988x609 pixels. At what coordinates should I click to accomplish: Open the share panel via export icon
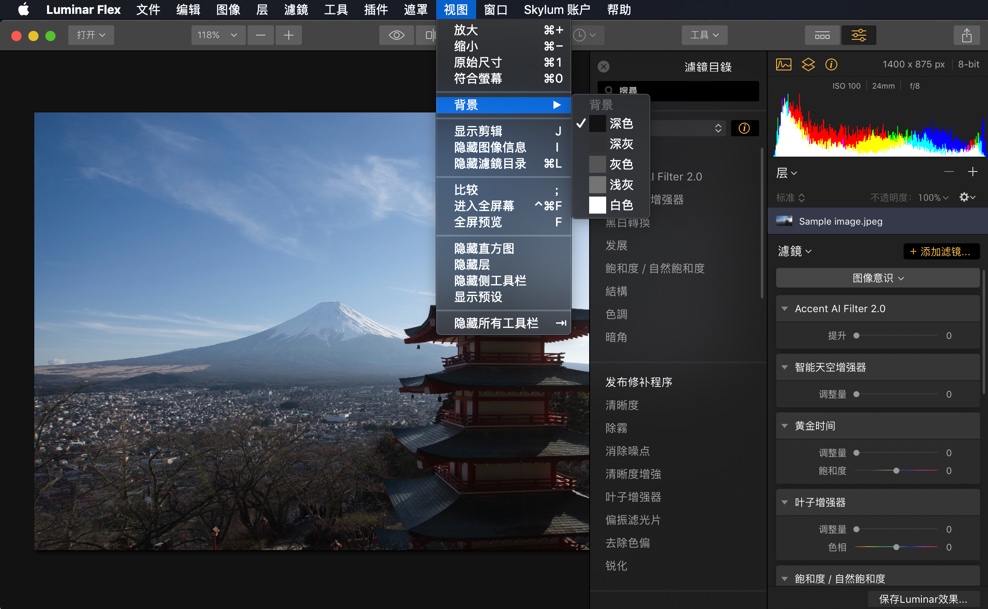click(x=966, y=34)
